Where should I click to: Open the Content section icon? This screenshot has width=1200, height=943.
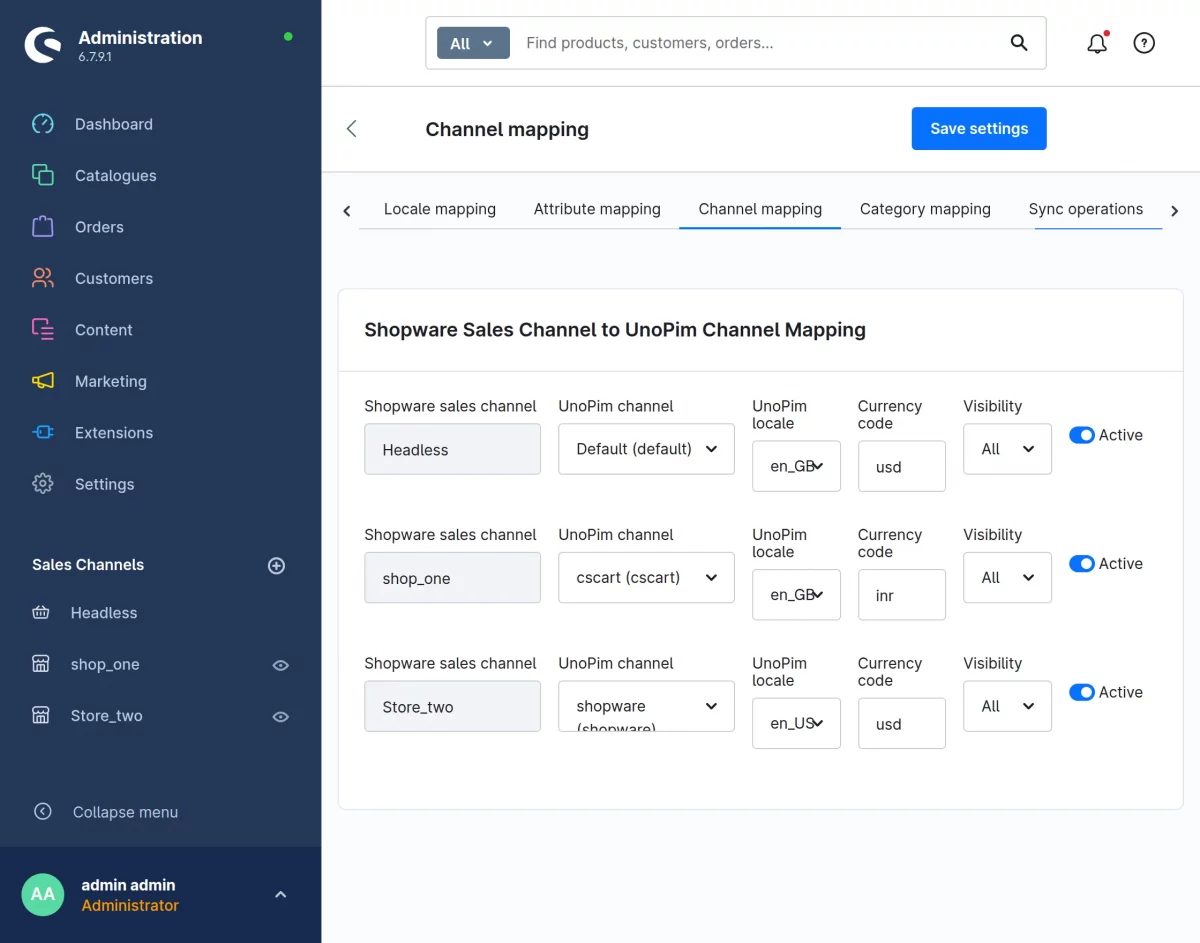(43, 329)
